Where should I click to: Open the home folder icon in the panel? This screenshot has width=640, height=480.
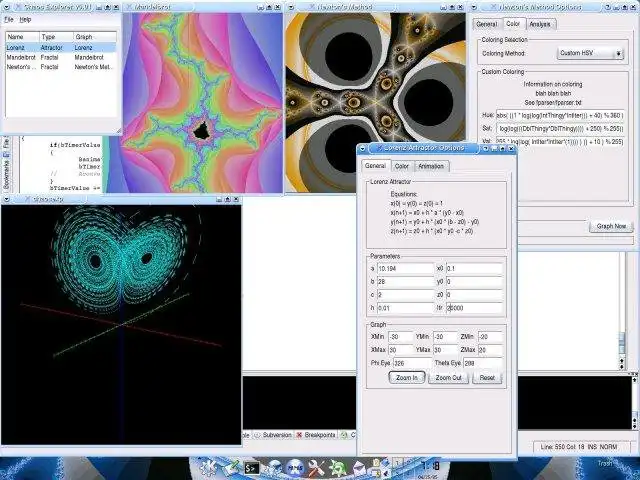(x=272, y=467)
